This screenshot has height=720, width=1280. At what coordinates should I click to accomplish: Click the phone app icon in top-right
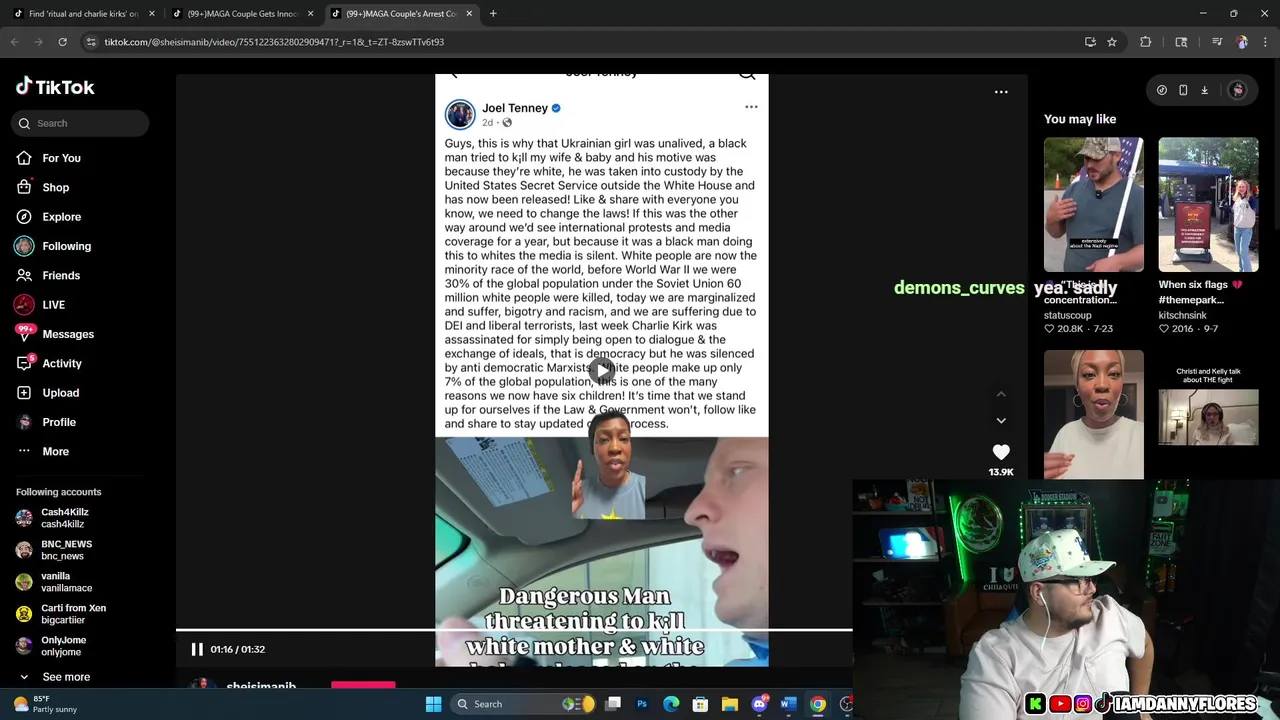pos(1183,90)
